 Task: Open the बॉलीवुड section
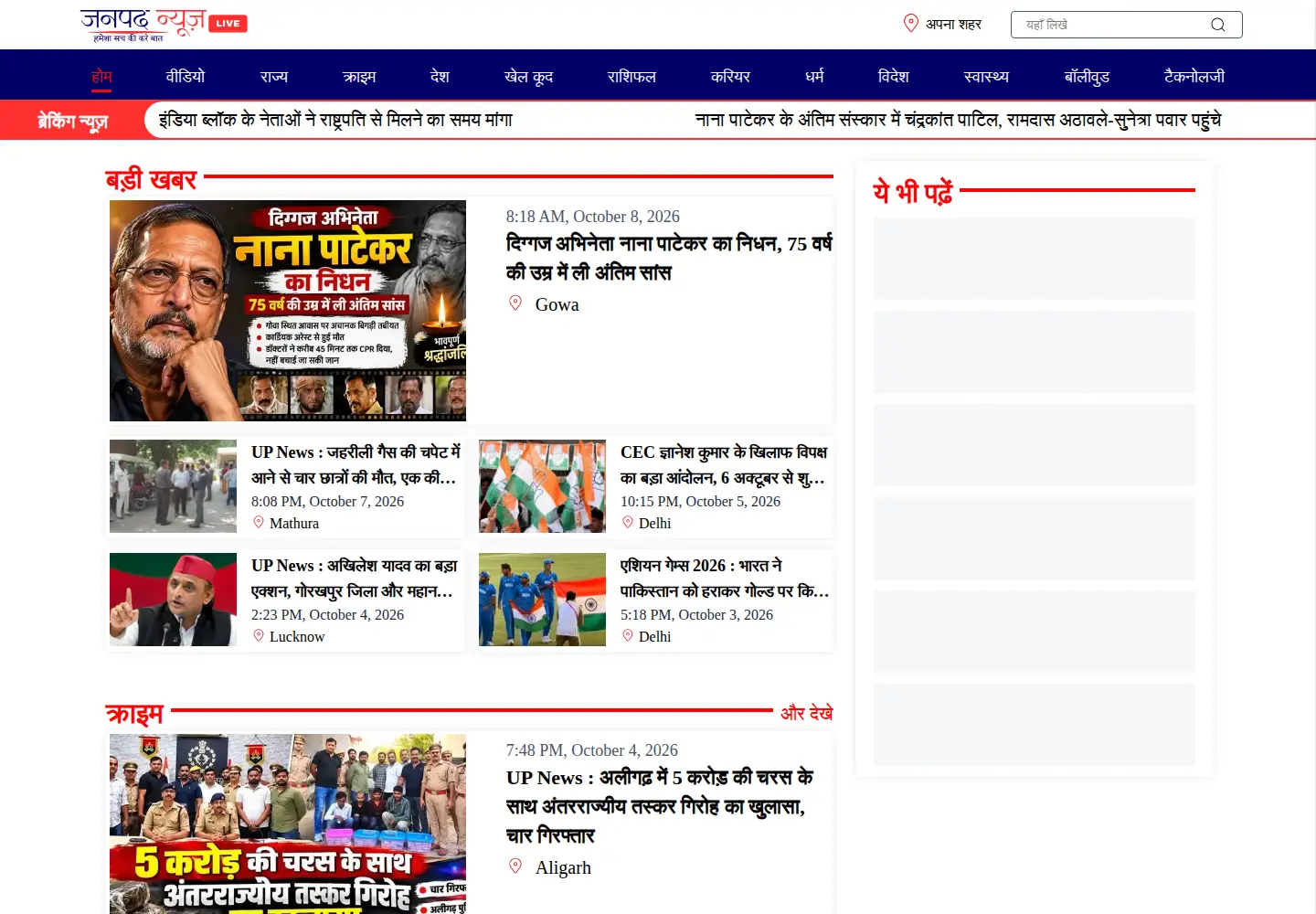(1087, 76)
